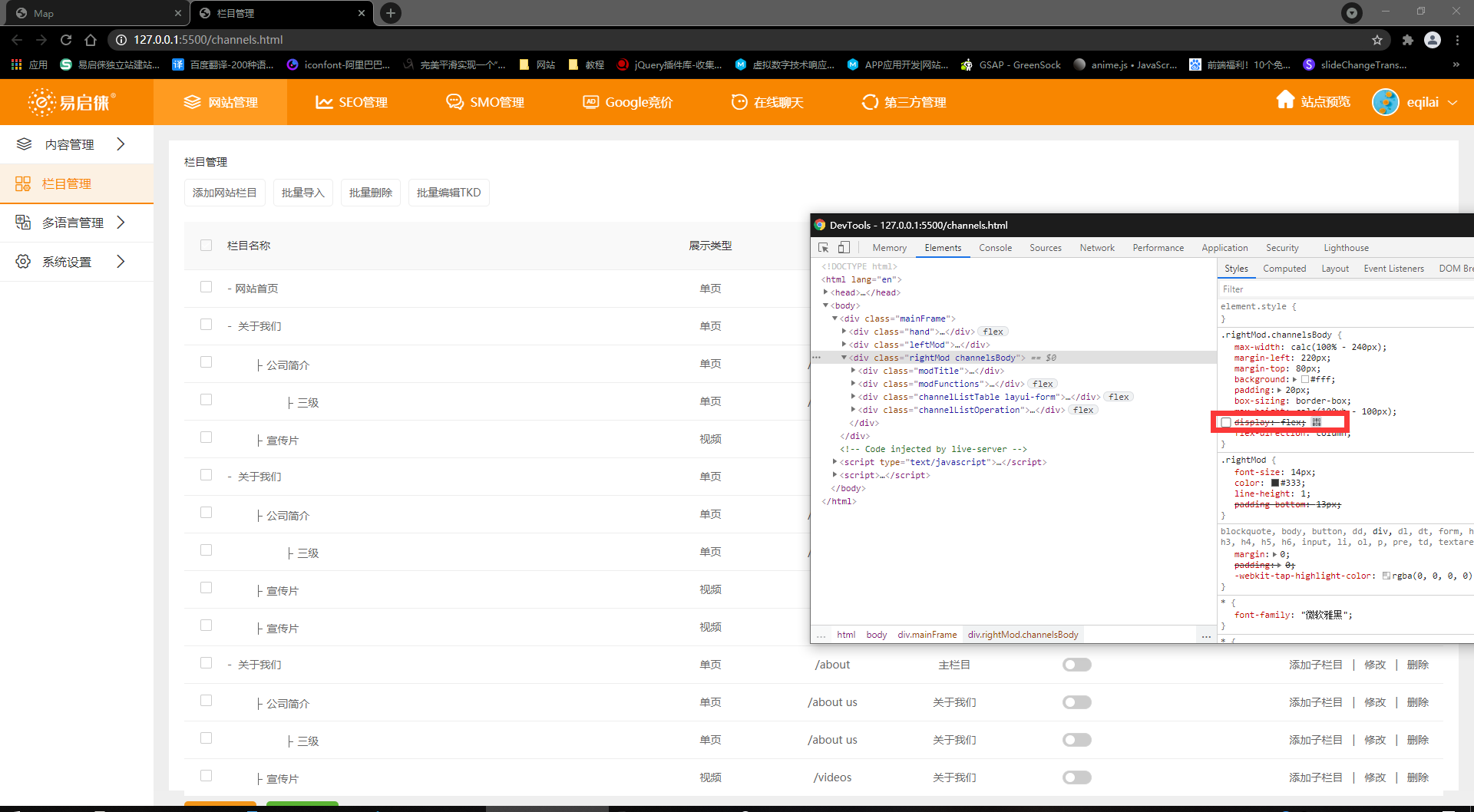Click the browser home icon
The height and width of the screenshot is (812, 1474).
tap(91, 40)
